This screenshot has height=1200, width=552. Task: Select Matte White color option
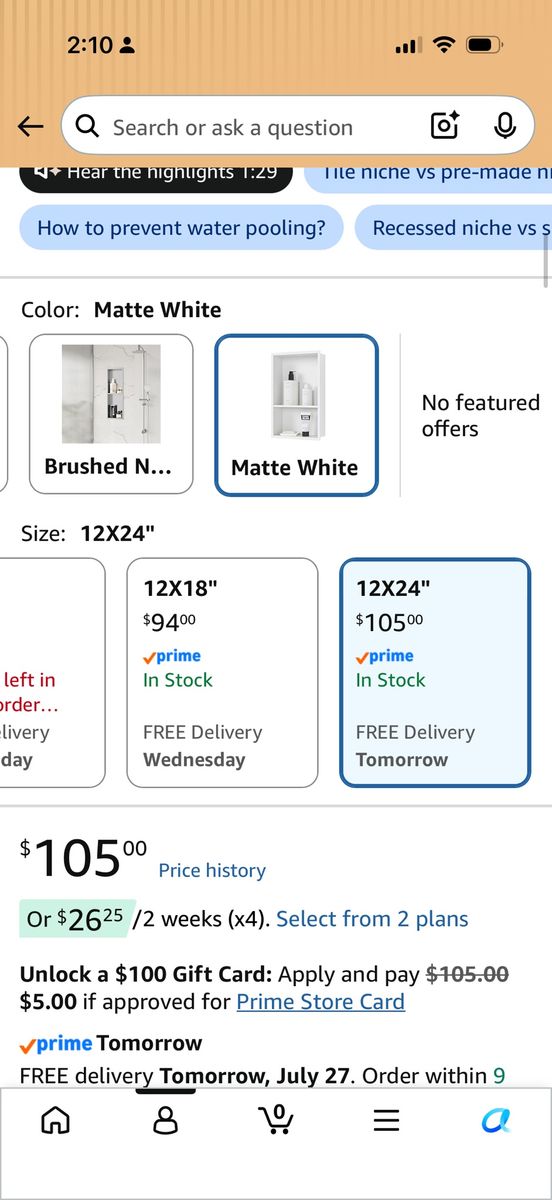(296, 415)
